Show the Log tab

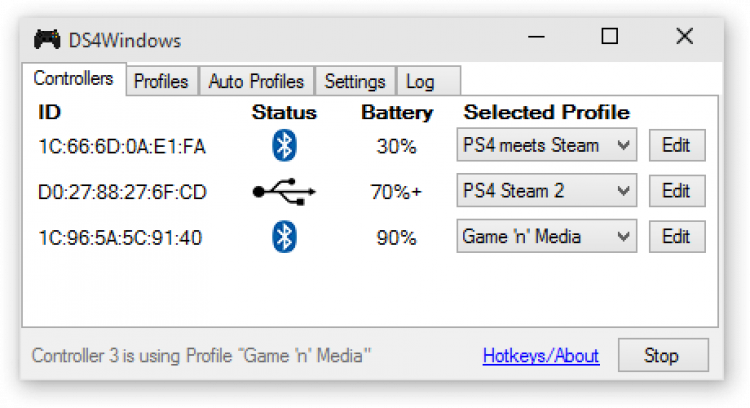420,82
